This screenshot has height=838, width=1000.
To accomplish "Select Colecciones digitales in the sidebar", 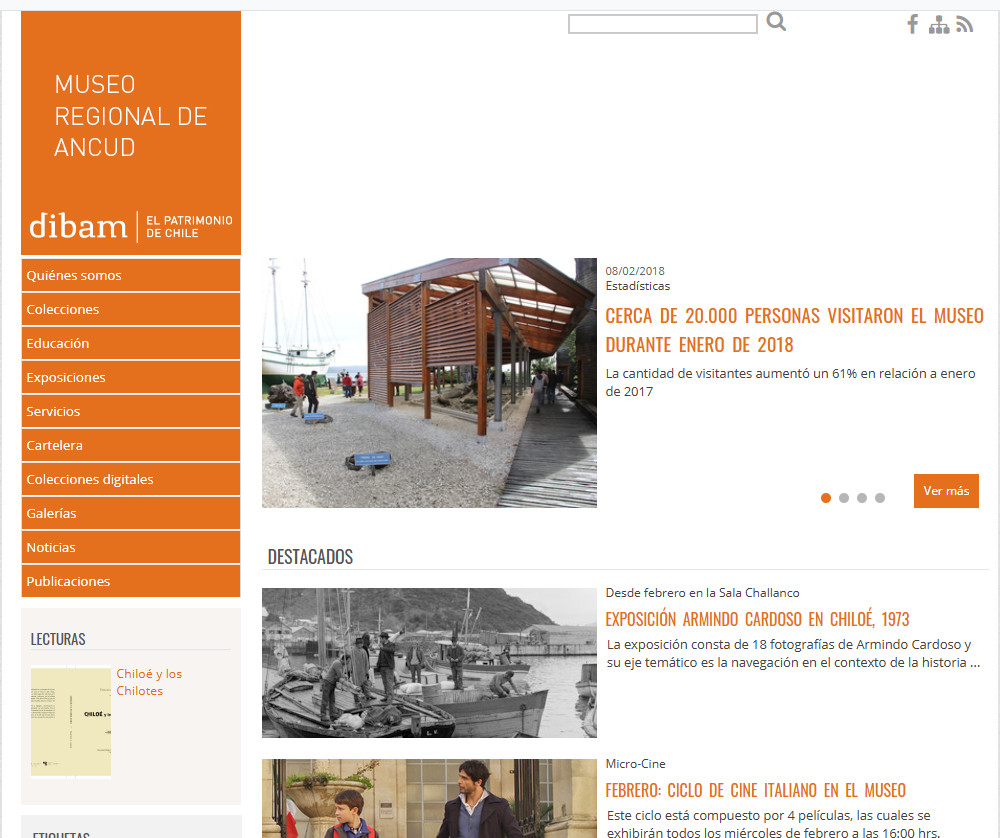I will 90,480.
